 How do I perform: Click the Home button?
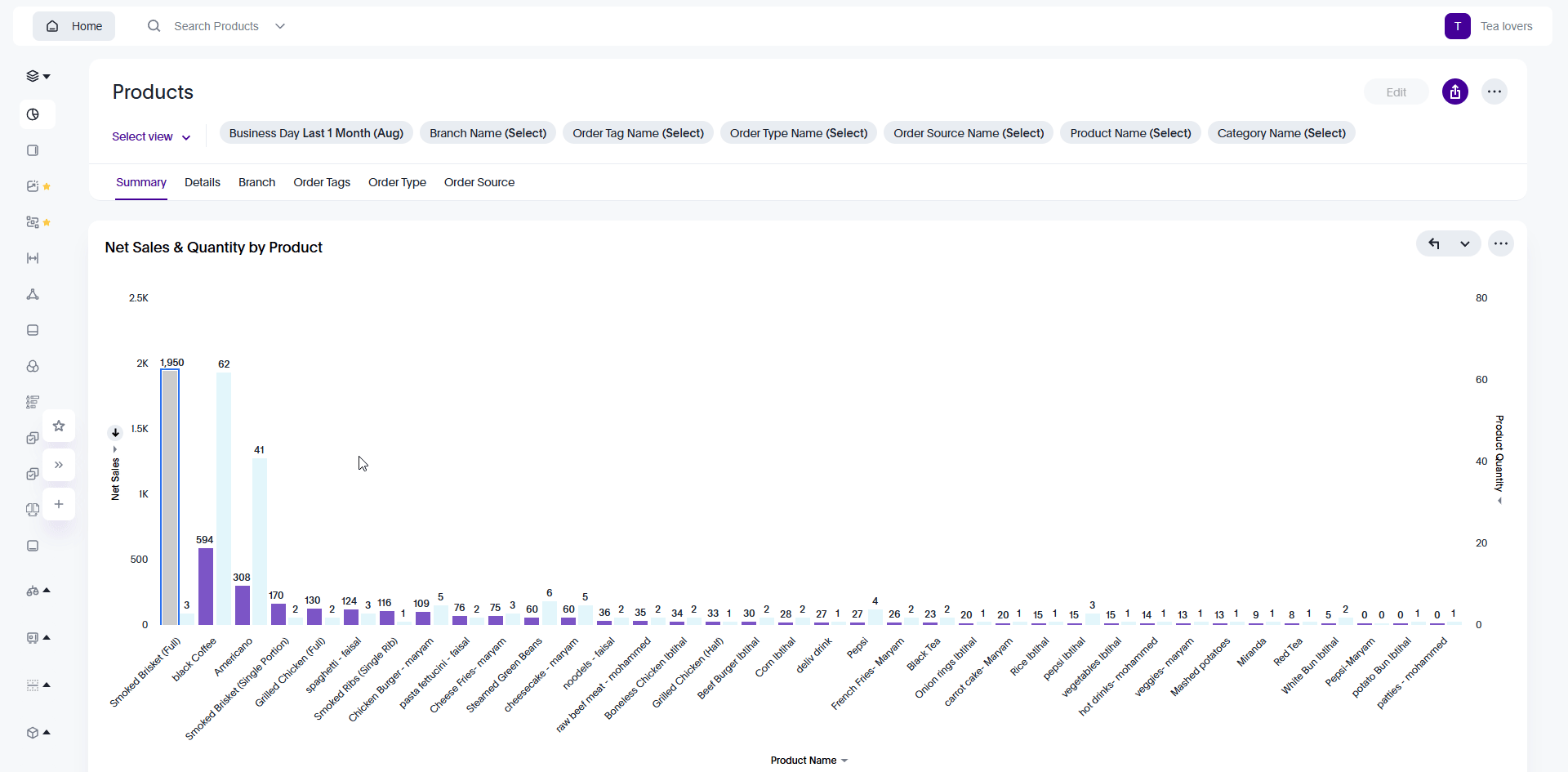pyautogui.click(x=74, y=26)
